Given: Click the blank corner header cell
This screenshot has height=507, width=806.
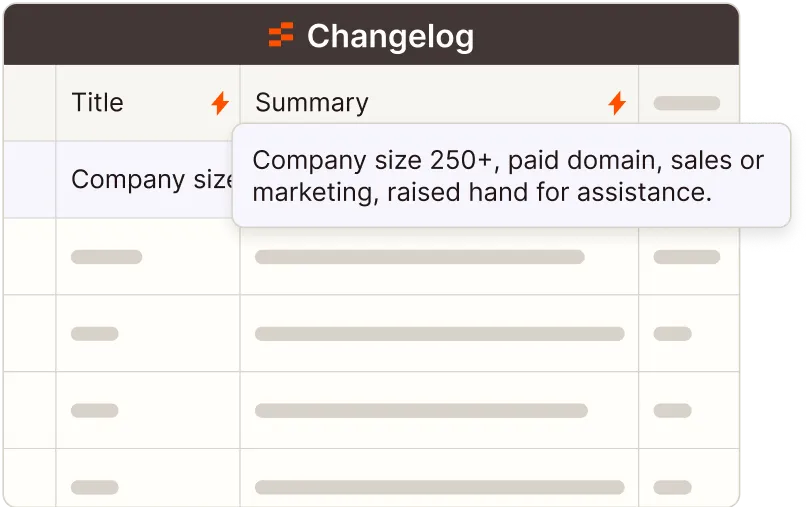Looking at the screenshot, I should pos(30,103).
